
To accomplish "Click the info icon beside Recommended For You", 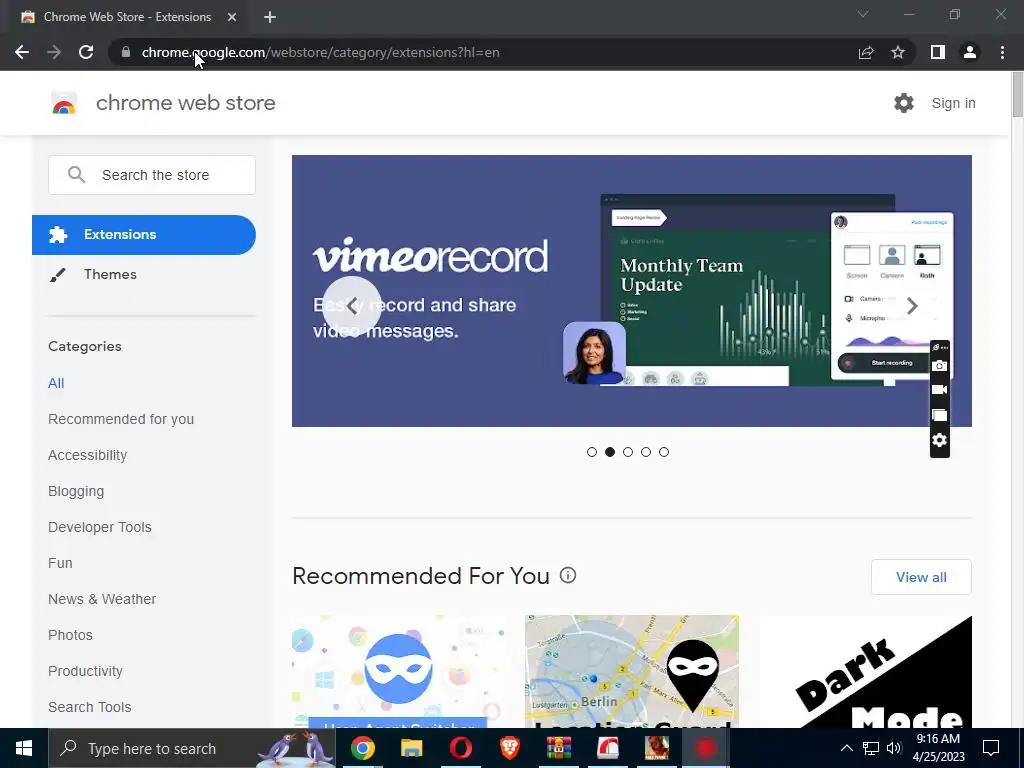I will (568, 575).
